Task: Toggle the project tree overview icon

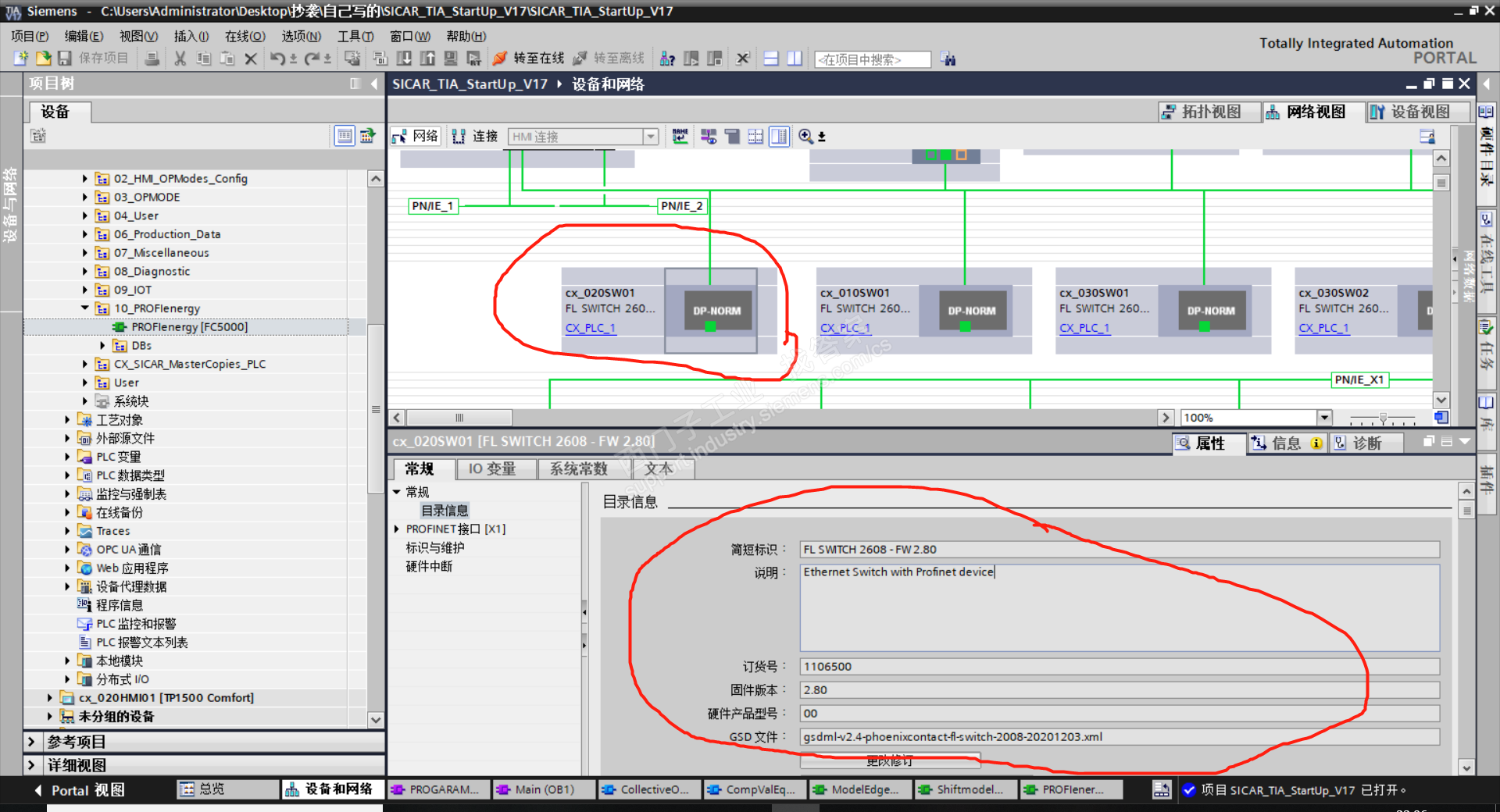Action: pyautogui.click(x=345, y=136)
